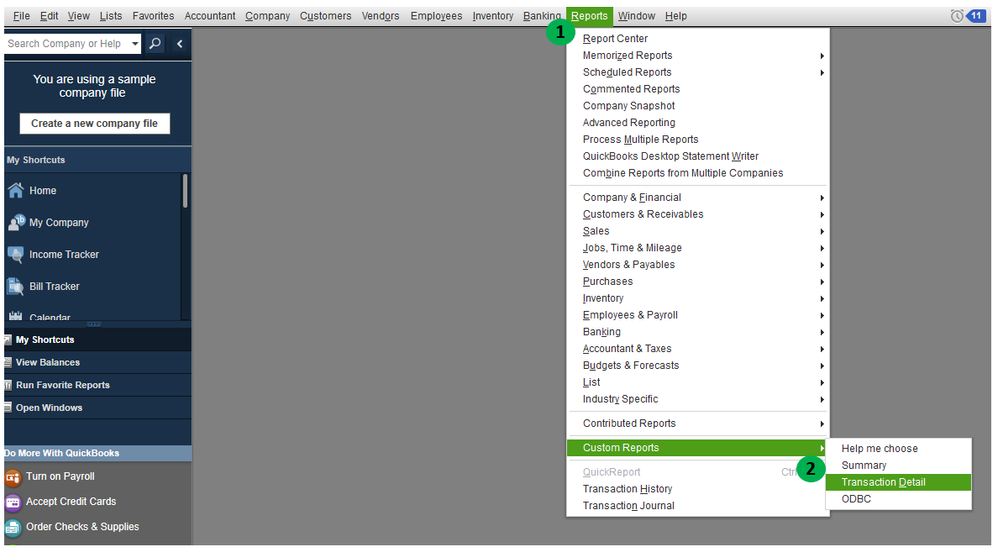Open the Accountant menu
The height and width of the screenshot is (553, 998).
pos(209,16)
